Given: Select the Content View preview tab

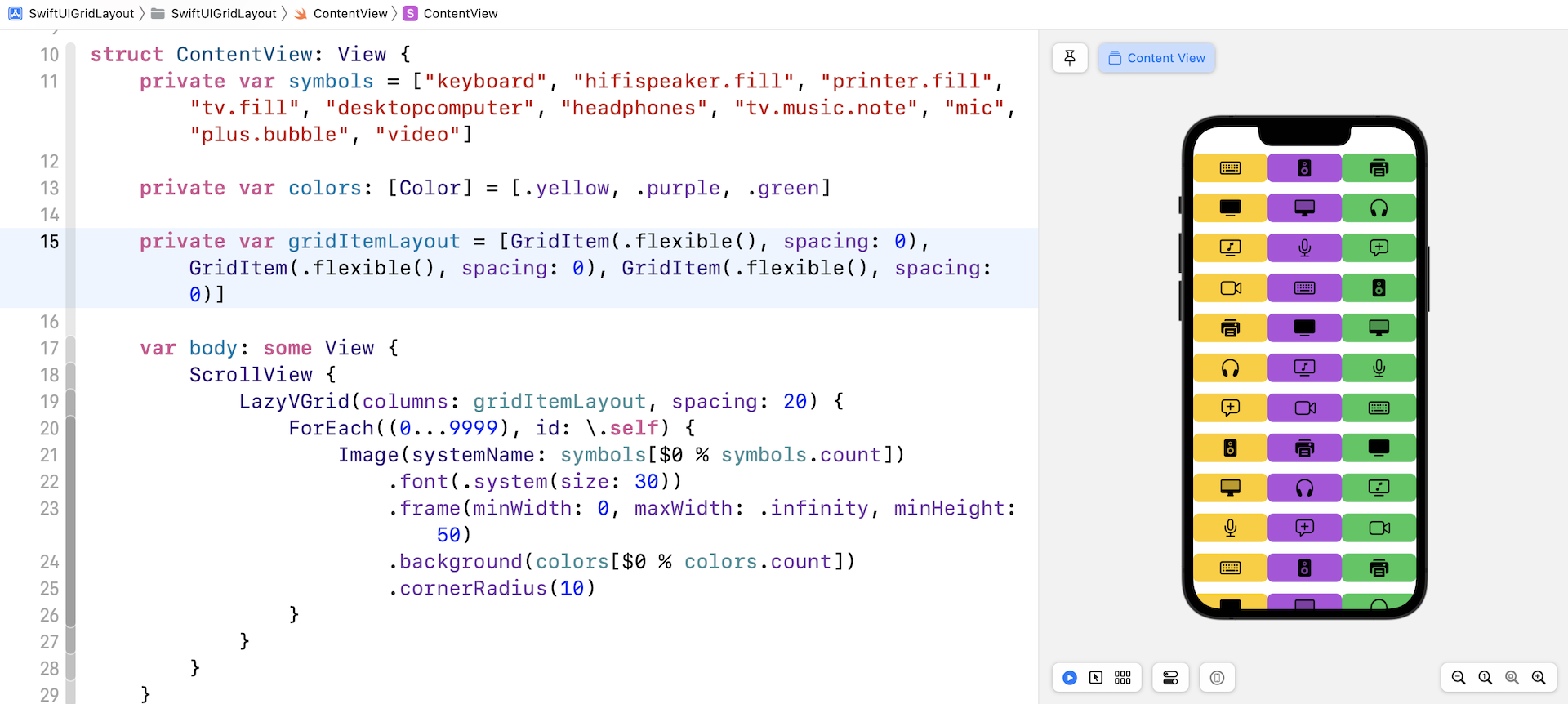Looking at the screenshot, I should pos(1156,58).
